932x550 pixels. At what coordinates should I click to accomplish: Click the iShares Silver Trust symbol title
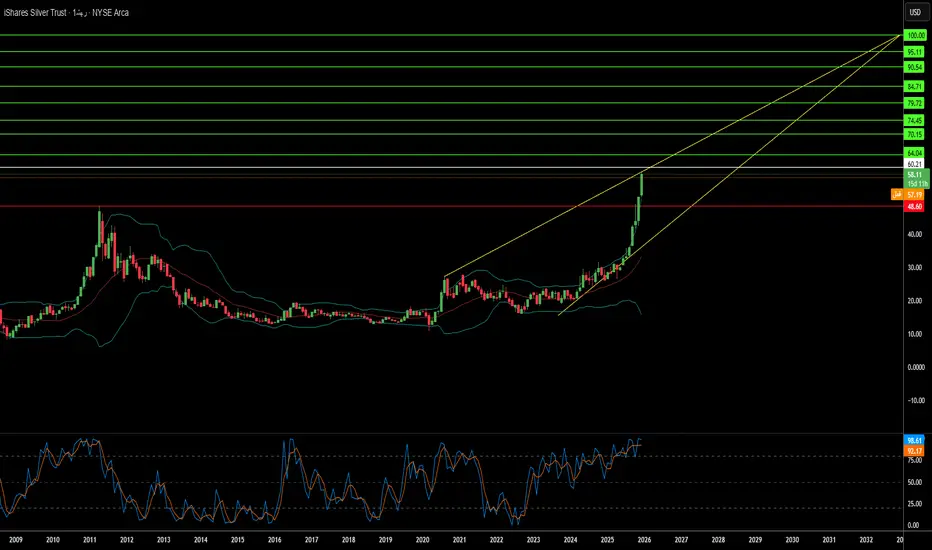point(35,12)
